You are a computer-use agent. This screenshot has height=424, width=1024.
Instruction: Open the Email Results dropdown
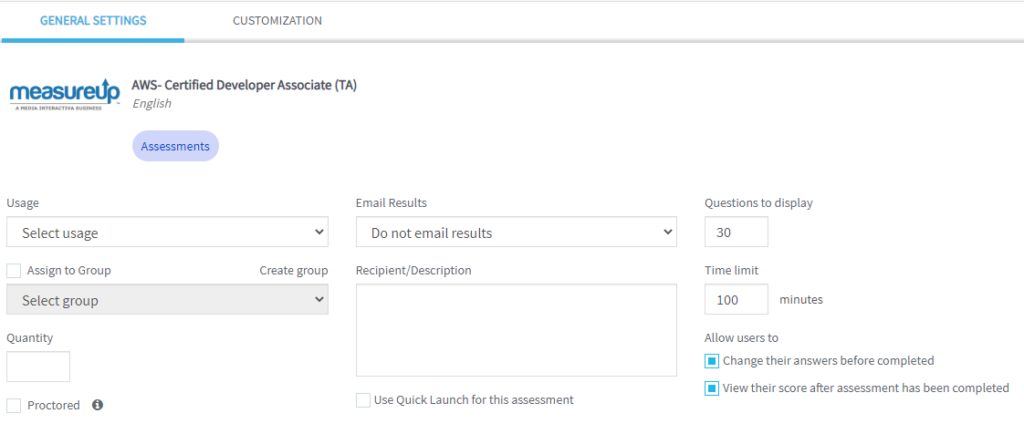pyautogui.click(x=516, y=233)
